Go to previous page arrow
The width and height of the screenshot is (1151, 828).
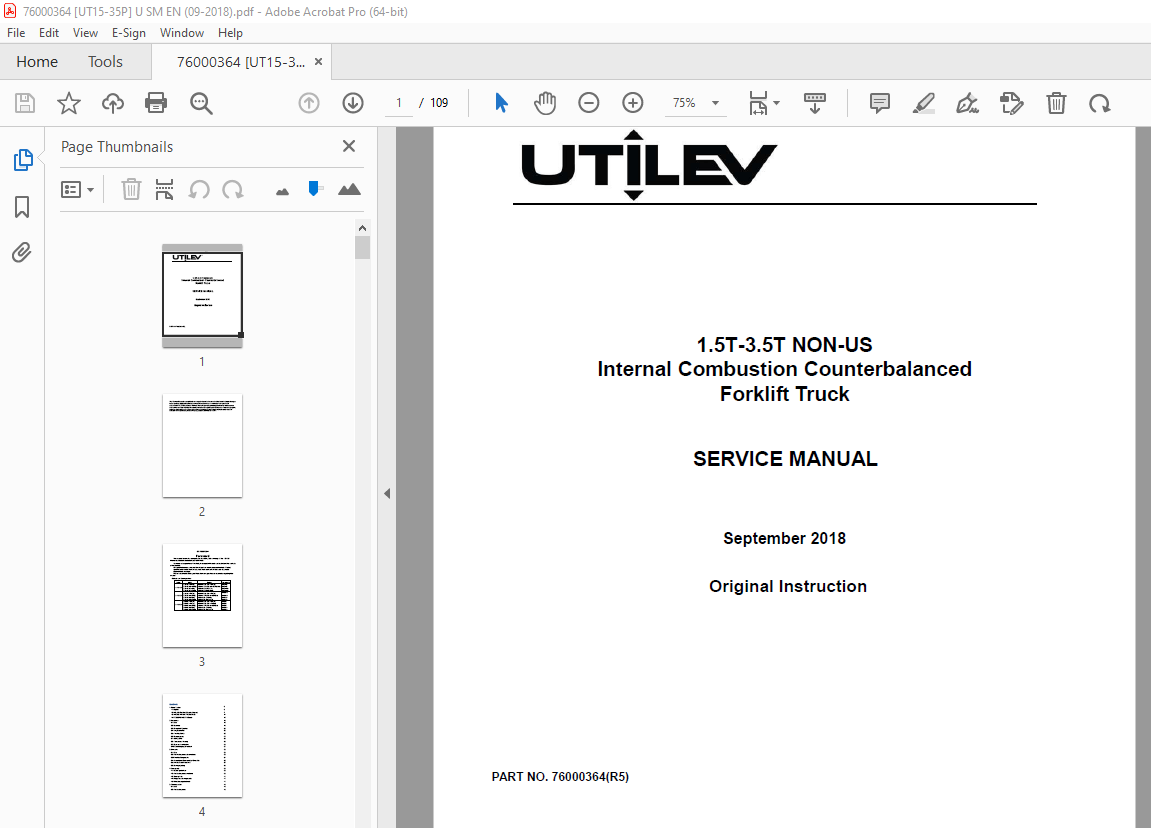pyautogui.click(x=309, y=103)
